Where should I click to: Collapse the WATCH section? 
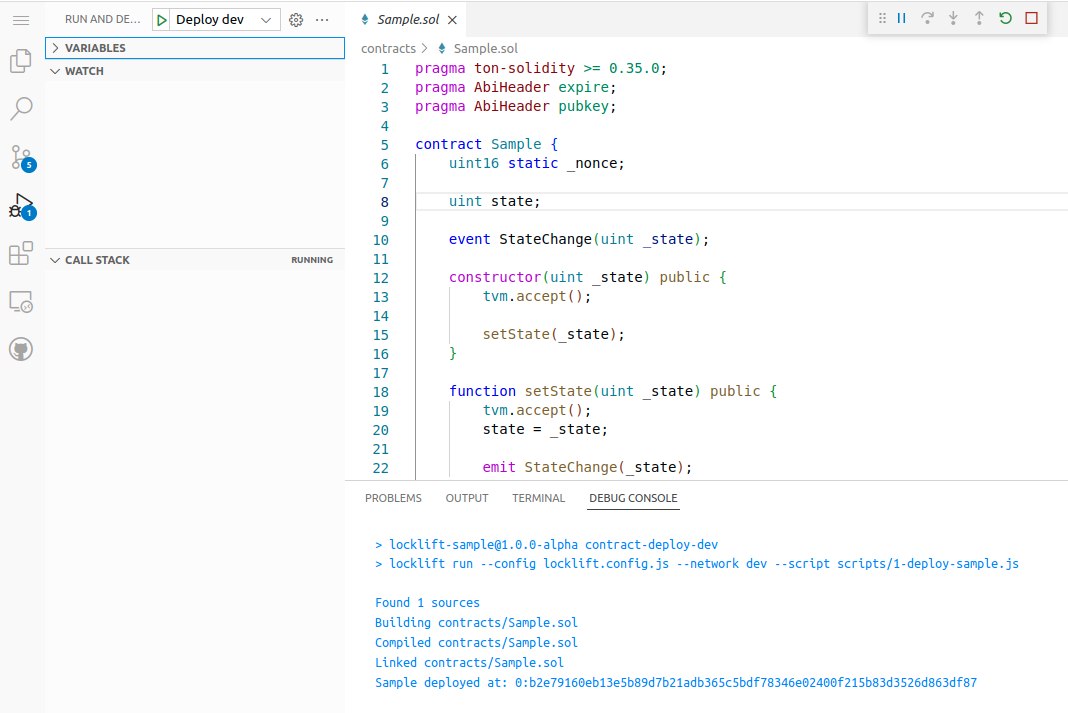tap(84, 71)
